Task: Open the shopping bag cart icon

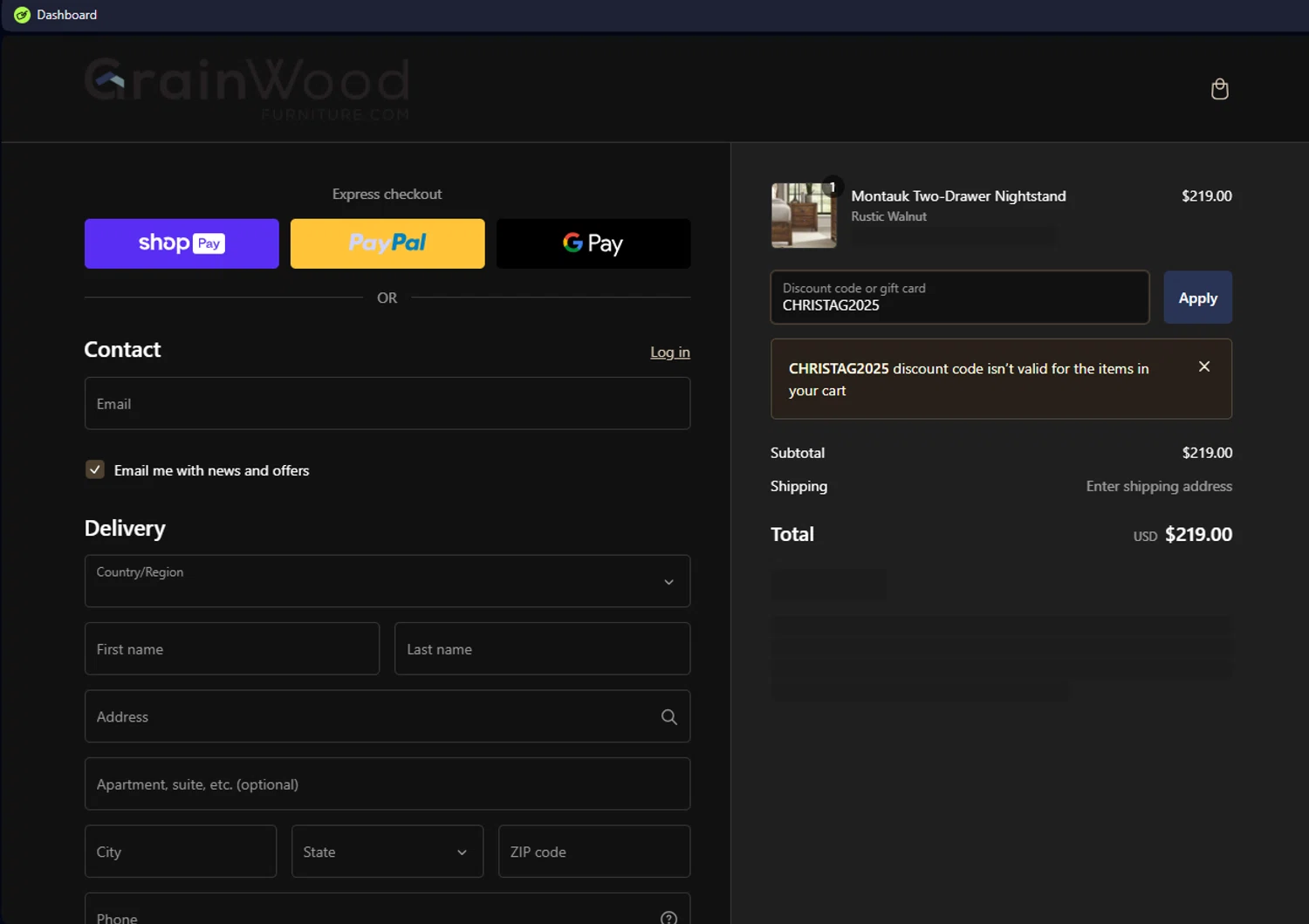Action: tap(1220, 89)
